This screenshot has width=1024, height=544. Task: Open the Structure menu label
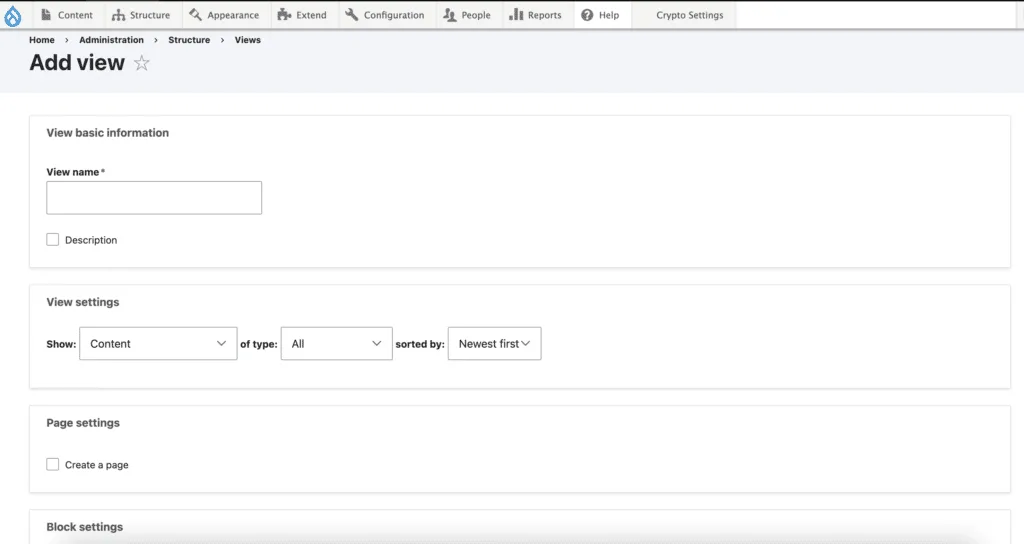[150, 15]
